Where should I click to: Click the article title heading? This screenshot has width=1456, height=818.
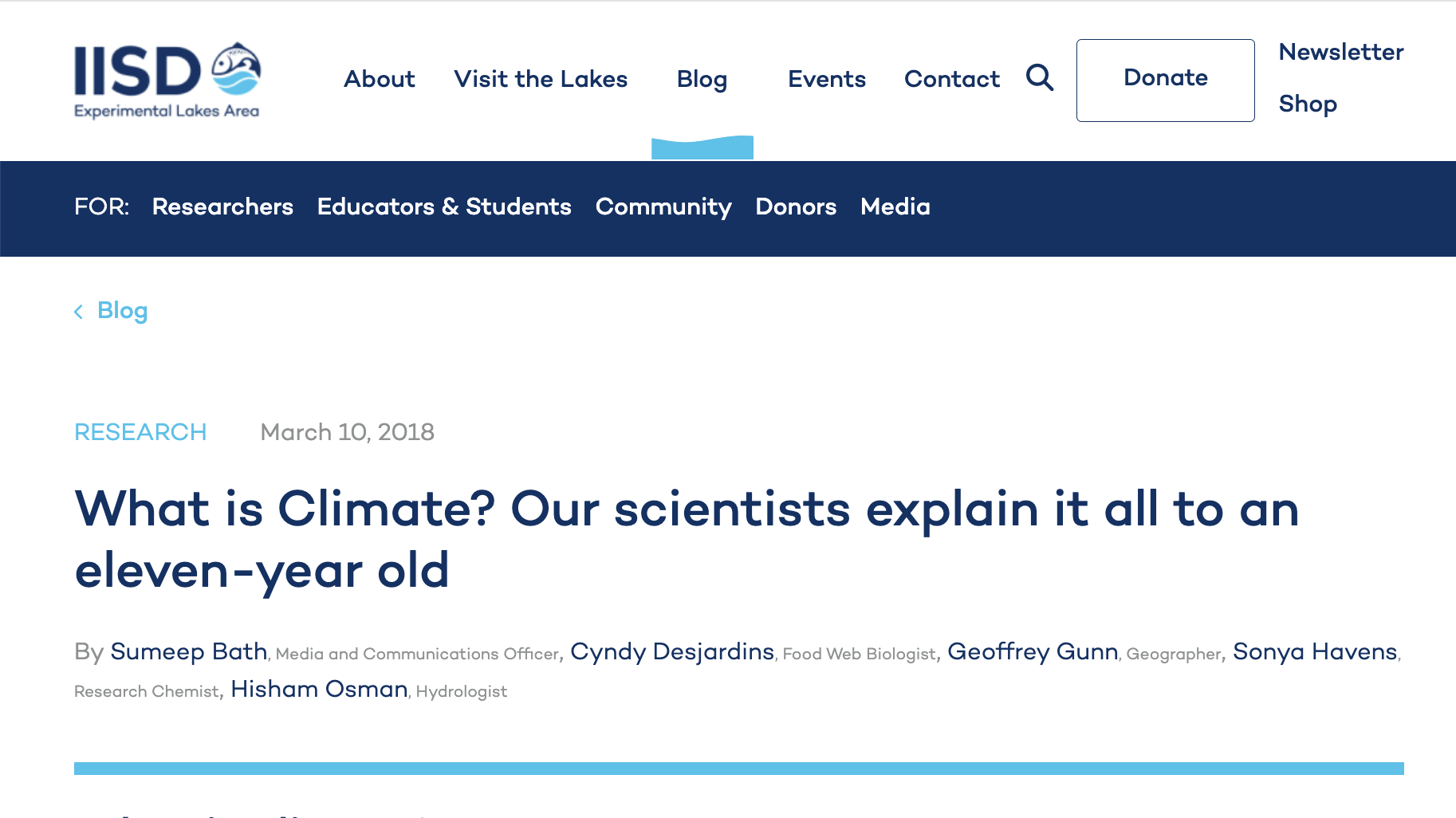[x=686, y=538]
